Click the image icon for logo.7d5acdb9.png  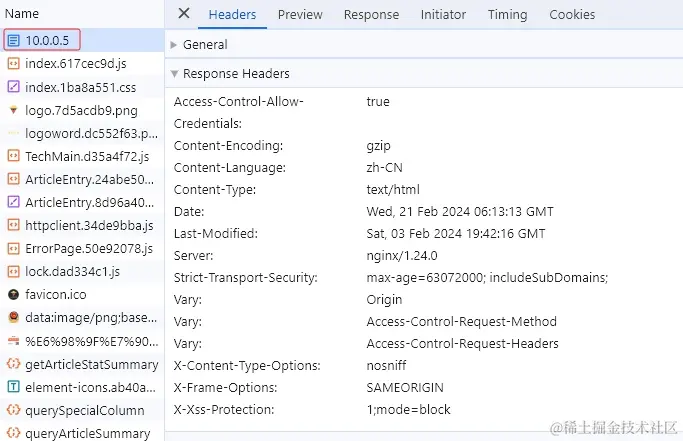pos(14,110)
